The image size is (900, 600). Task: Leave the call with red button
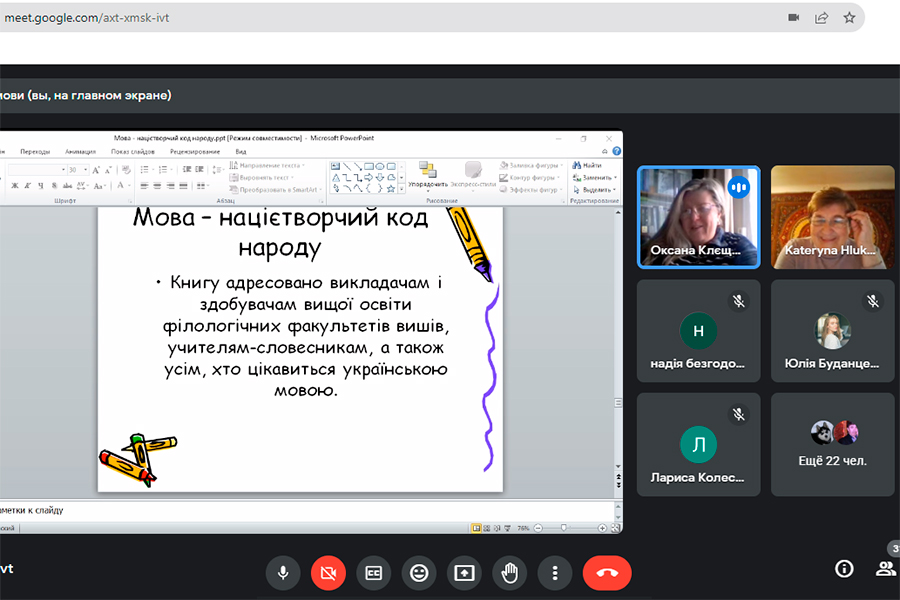pyautogui.click(x=607, y=573)
